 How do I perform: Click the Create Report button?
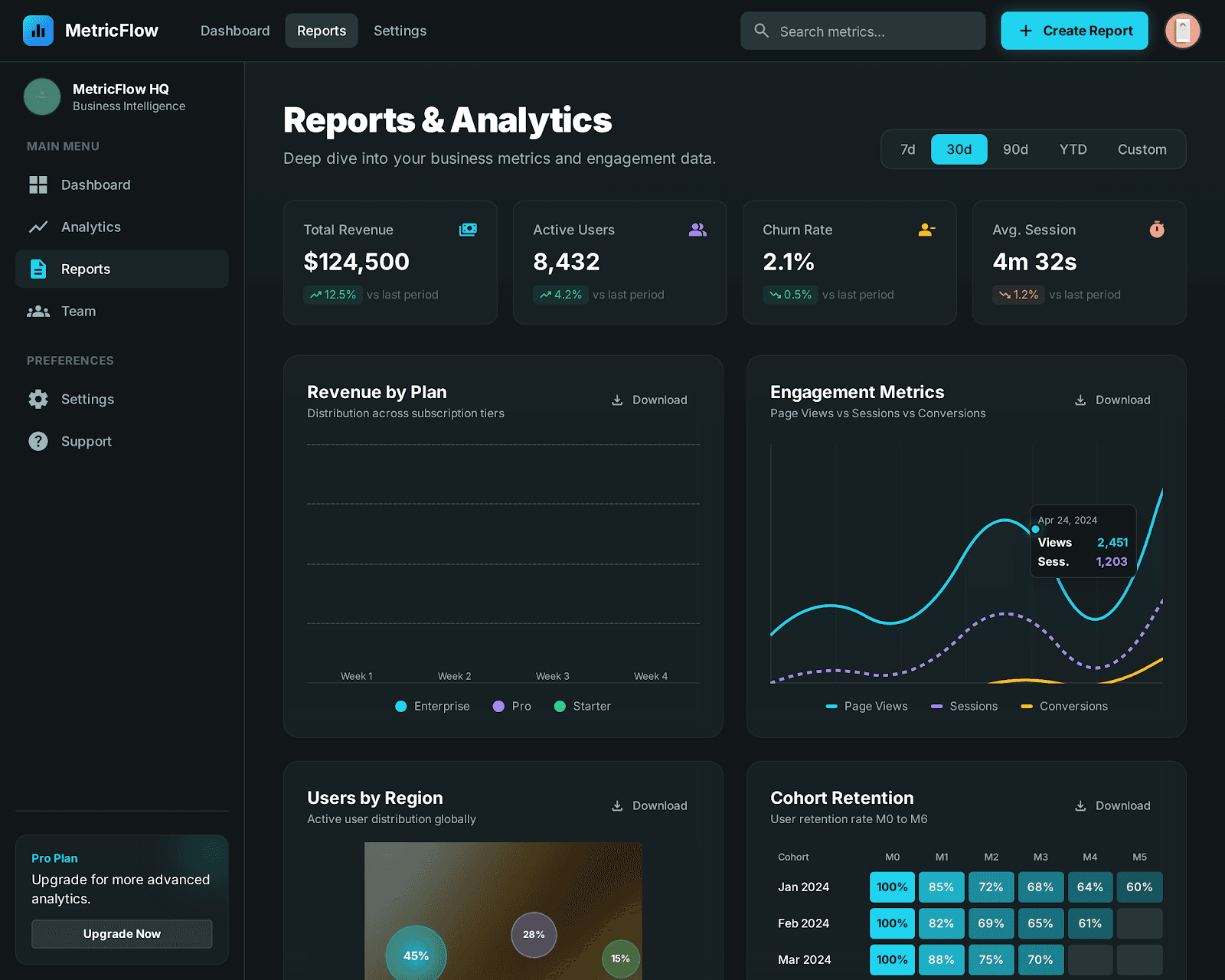[1074, 31]
